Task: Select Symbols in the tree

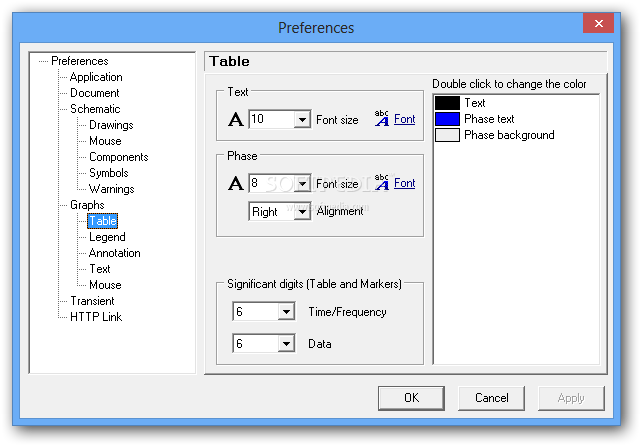Action: point(109,173)
